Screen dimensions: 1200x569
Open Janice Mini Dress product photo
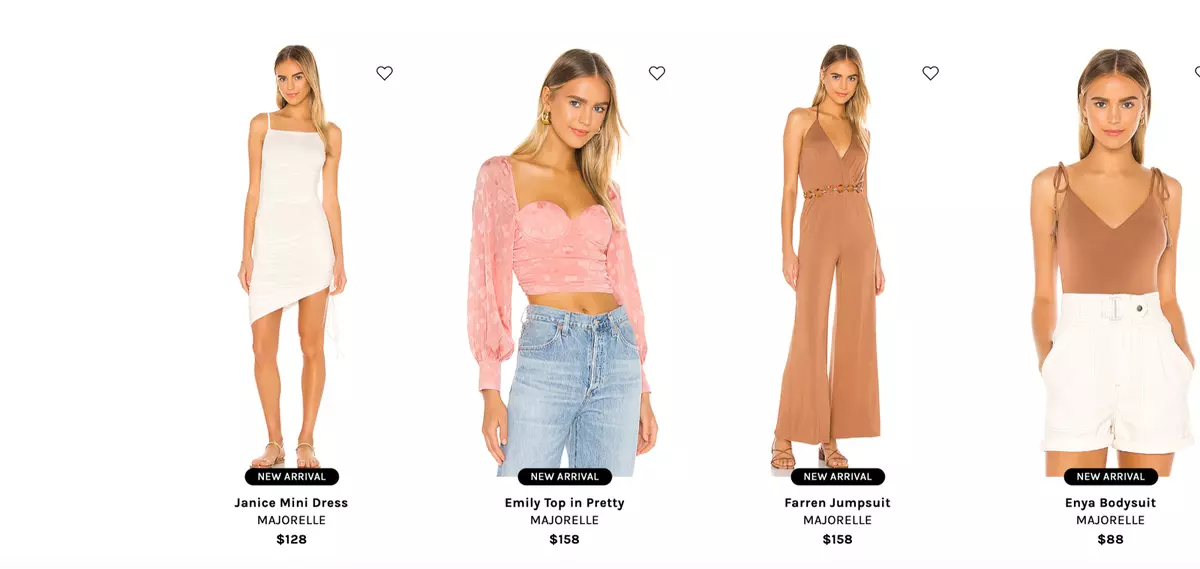pos(292,257)
